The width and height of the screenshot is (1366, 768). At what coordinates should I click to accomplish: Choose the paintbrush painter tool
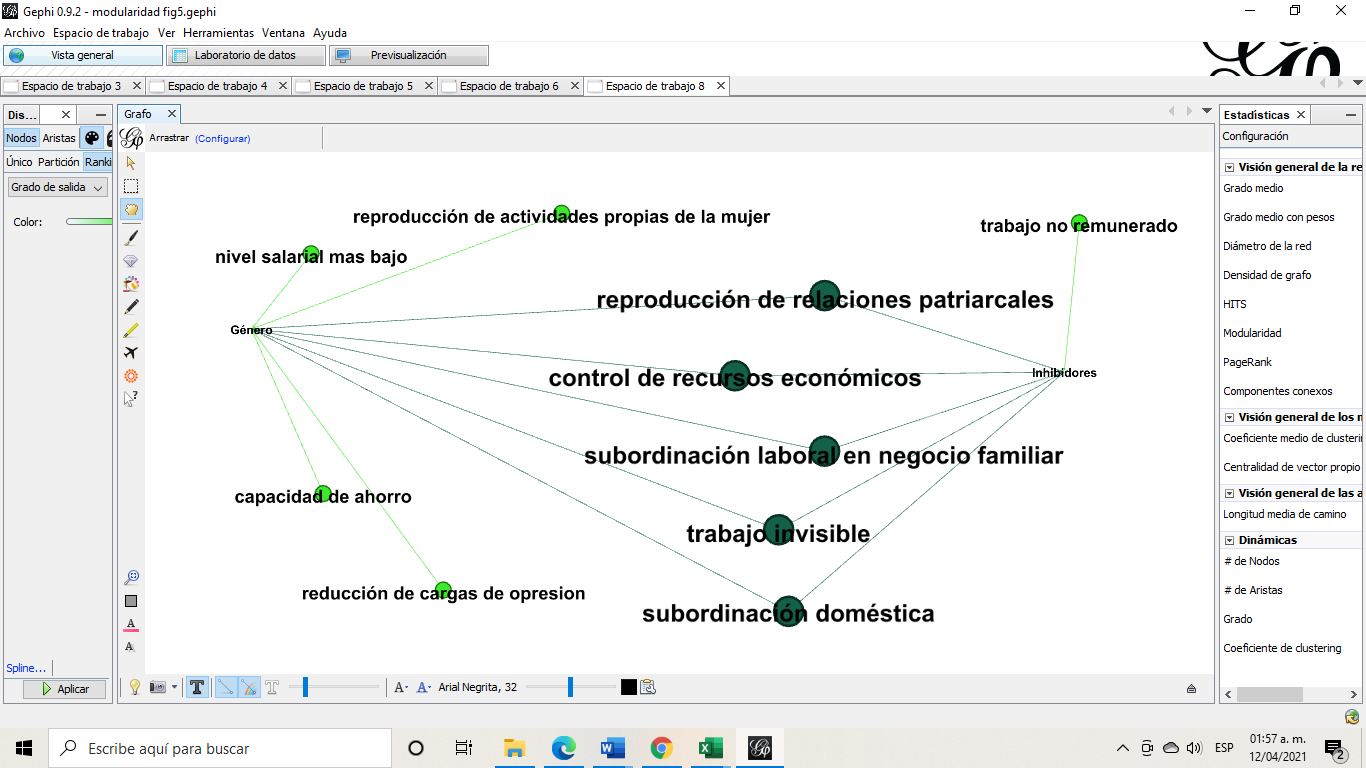tap(131, 238)
